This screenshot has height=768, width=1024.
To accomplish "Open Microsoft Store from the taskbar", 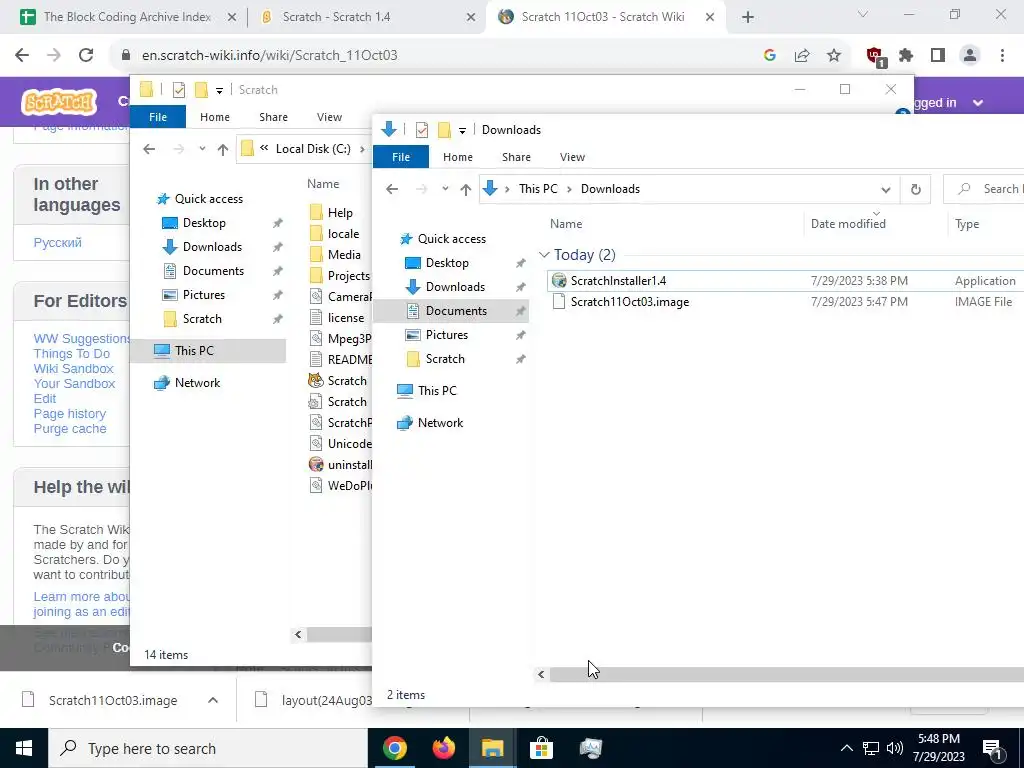I will pyautogui.click(x=541, y=748).
